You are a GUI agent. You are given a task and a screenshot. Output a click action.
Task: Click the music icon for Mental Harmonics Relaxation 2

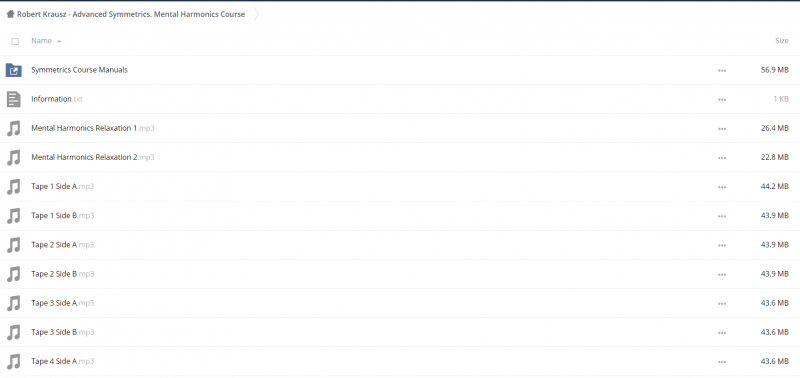click(14, 158)
